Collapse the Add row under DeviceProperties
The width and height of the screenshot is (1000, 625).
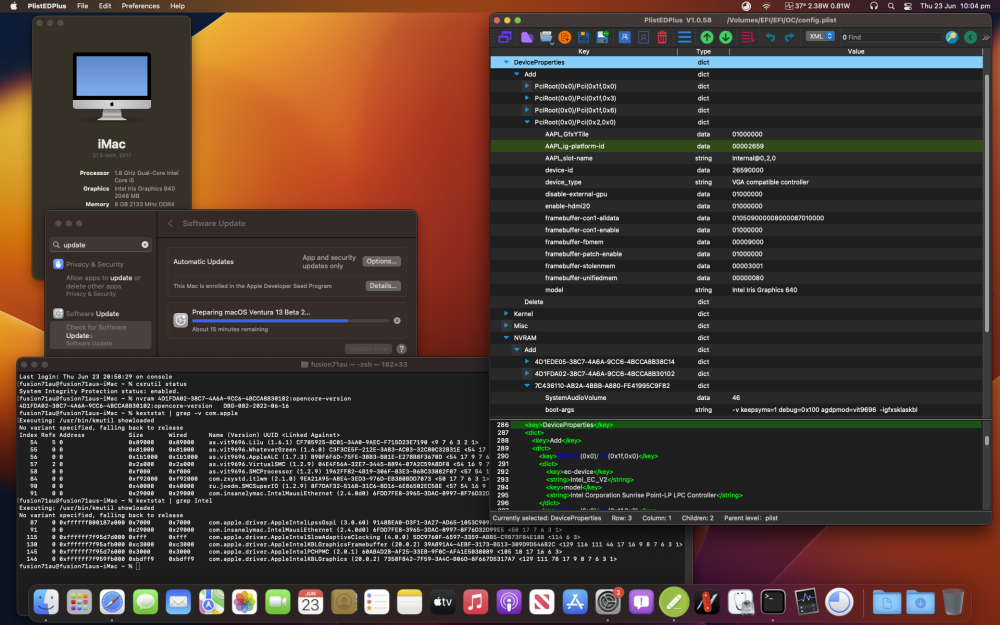point(517,75)
